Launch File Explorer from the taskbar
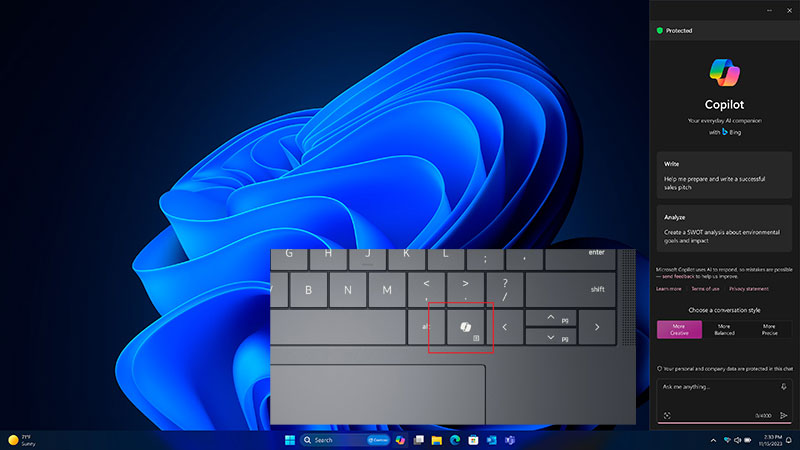The width and height of the screenshot is (800, 450). click(x=437, y=440)
